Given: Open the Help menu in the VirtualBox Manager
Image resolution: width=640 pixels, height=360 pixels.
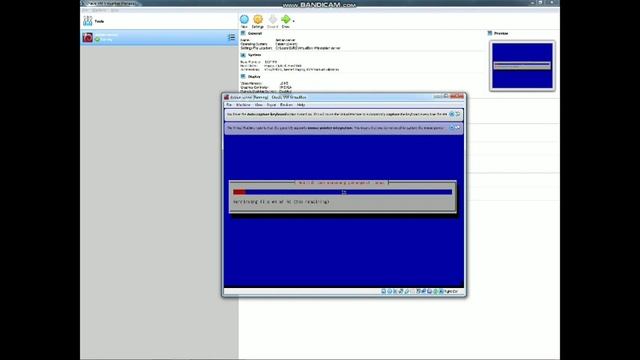Looking at the screenshot, I should (x=114, y=10).
